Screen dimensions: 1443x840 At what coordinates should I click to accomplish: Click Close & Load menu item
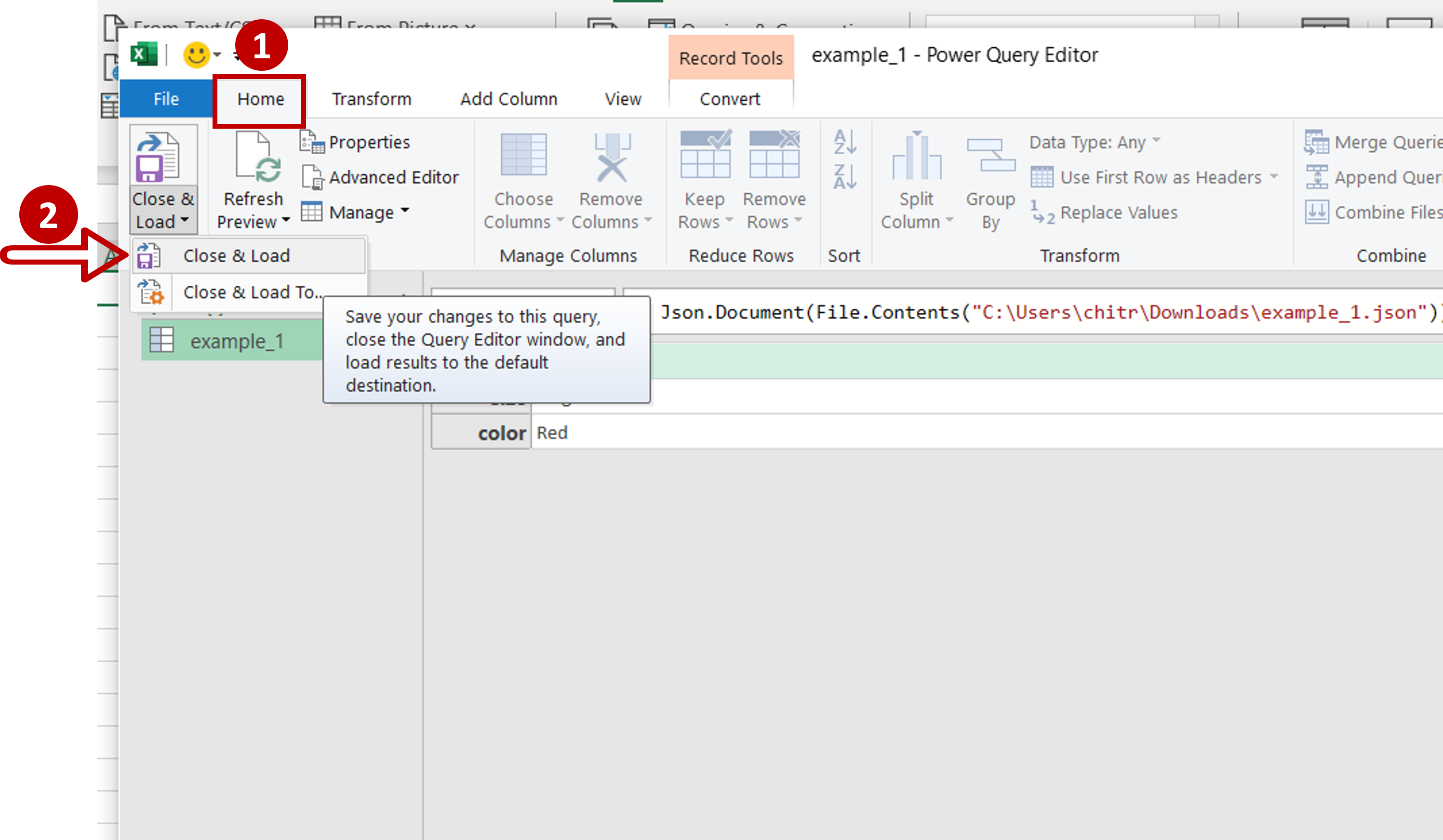click(236, 256)
